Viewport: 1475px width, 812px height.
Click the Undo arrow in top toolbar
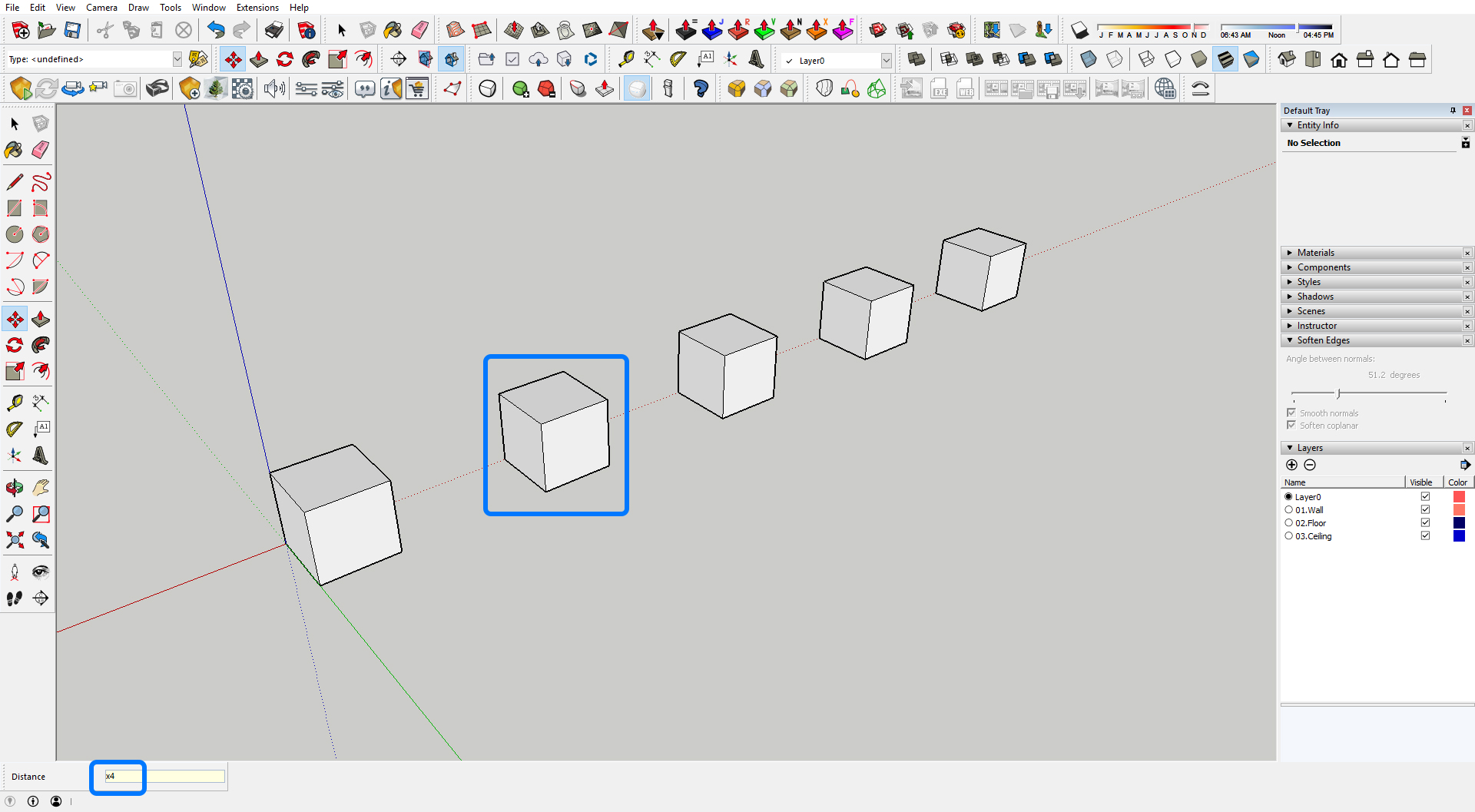(x=216, y=30)
